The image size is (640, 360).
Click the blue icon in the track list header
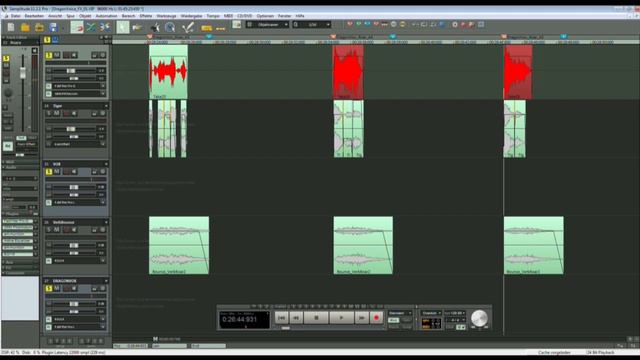(x=55, y=40)
